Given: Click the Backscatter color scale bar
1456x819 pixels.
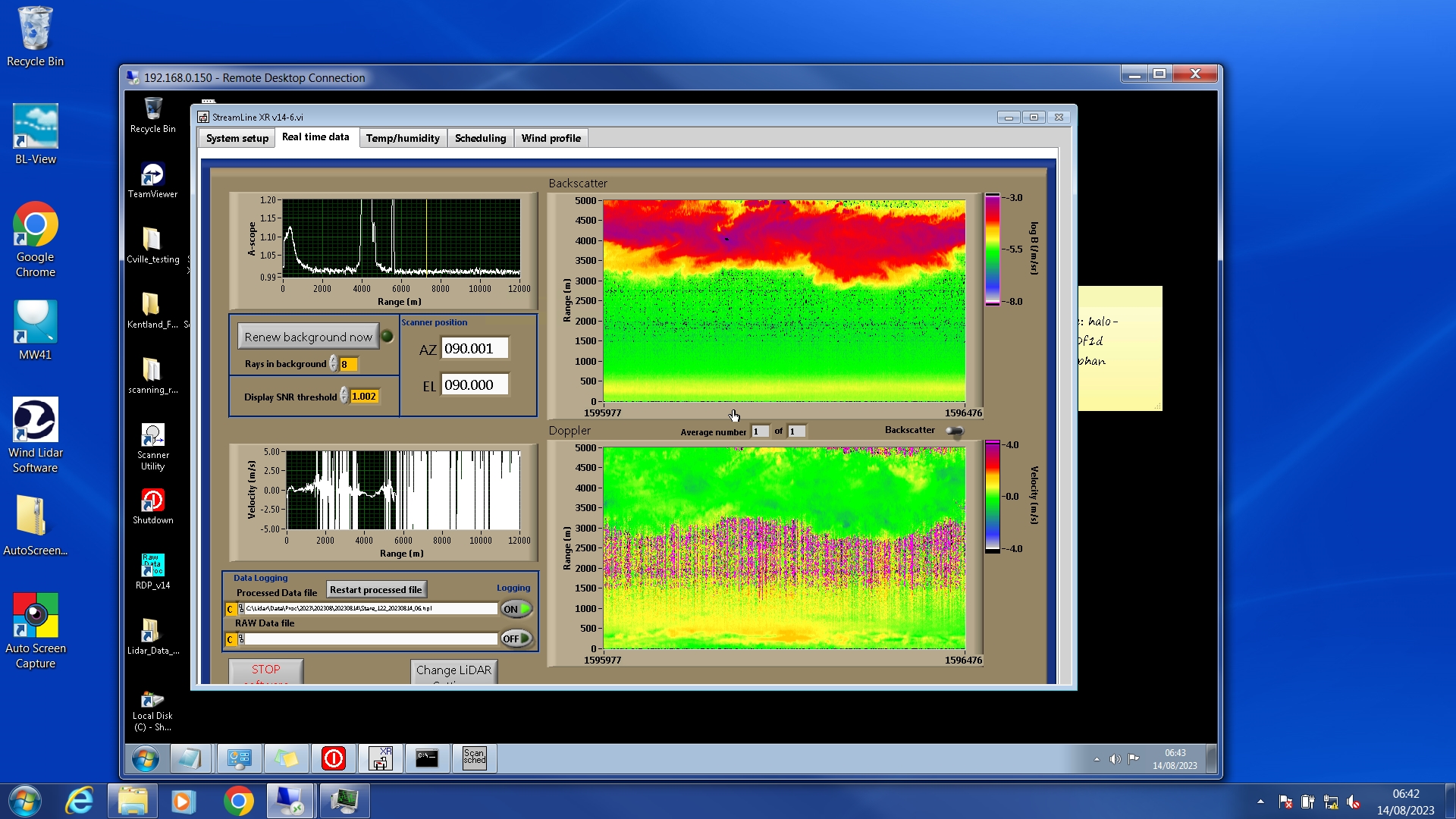Looking at the screenshot, I should [992, 249].
